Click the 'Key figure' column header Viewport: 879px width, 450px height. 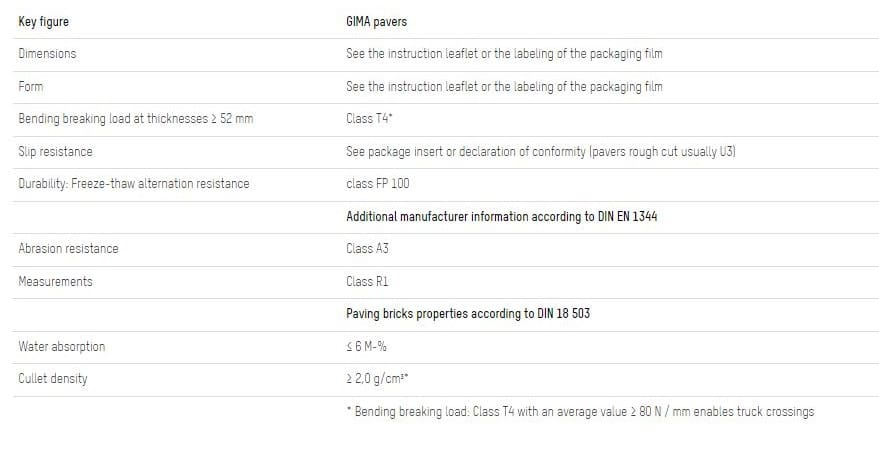point(43,21)
